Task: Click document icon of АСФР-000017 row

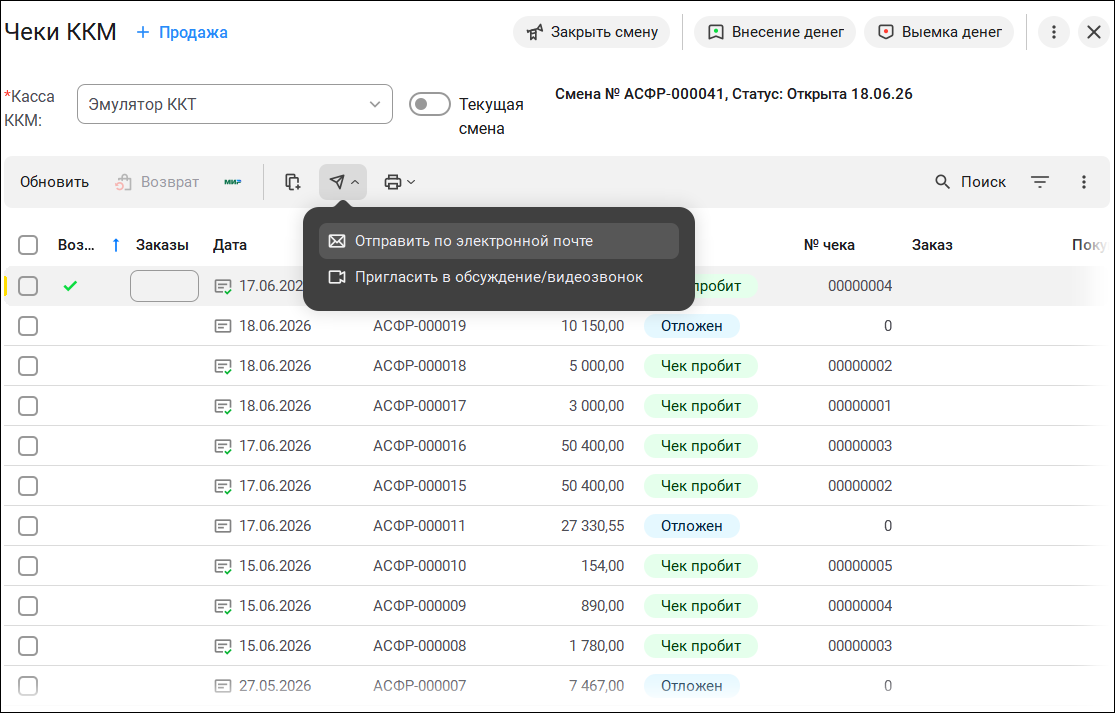Action: click(x=223, y=407)
